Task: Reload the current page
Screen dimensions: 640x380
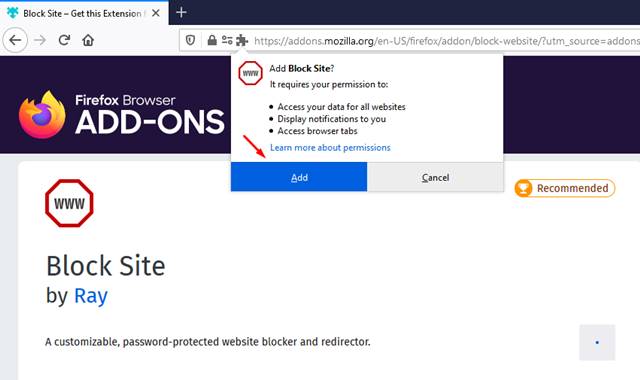Action: [x=64, y=40]
